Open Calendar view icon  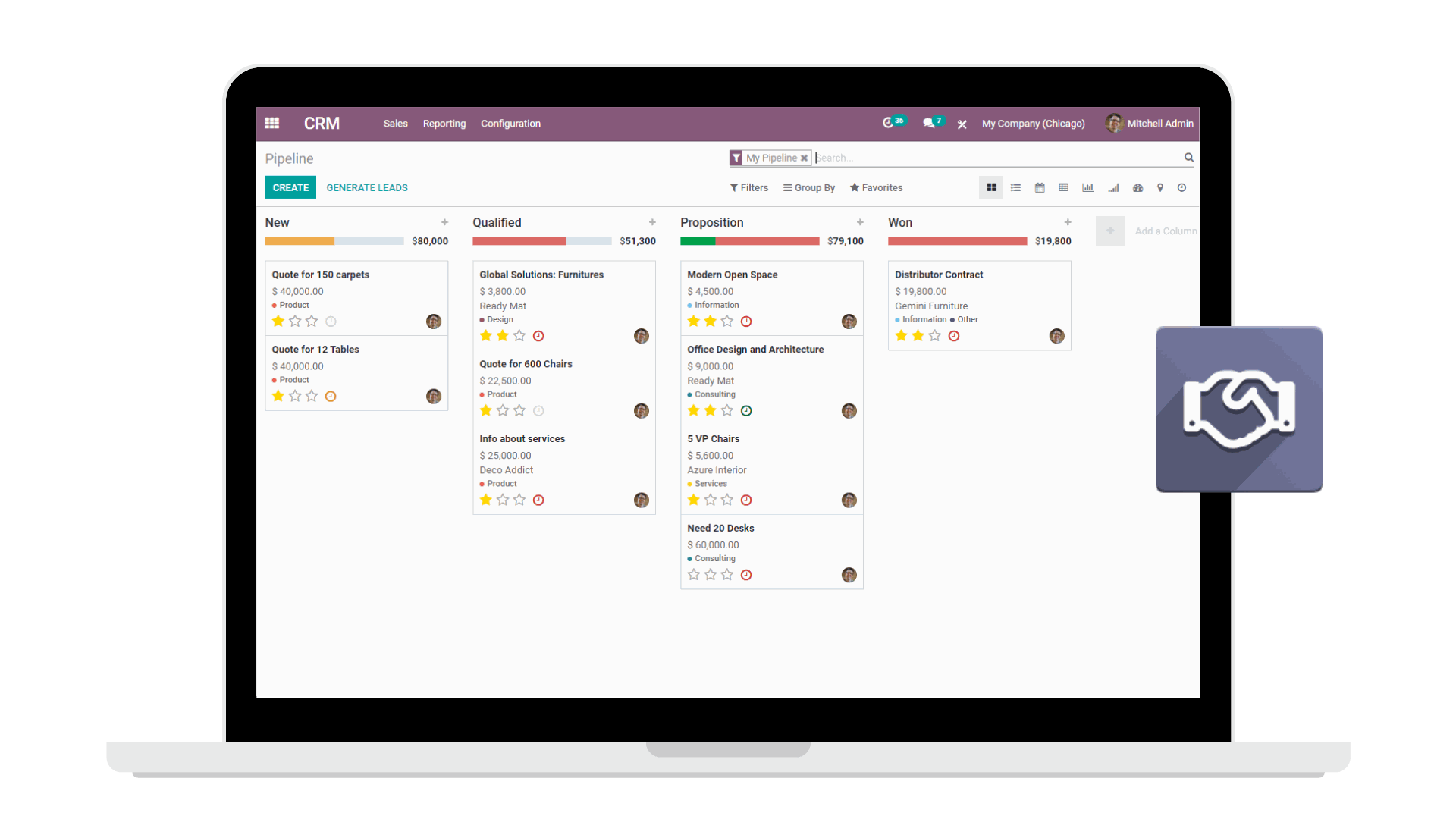click(1040, 188)
